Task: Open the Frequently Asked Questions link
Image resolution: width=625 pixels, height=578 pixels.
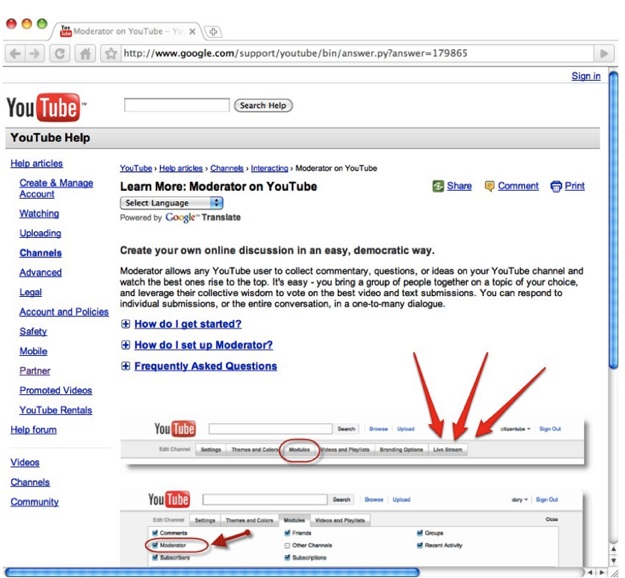Action: pyautogui.click(x=206, y=366)
